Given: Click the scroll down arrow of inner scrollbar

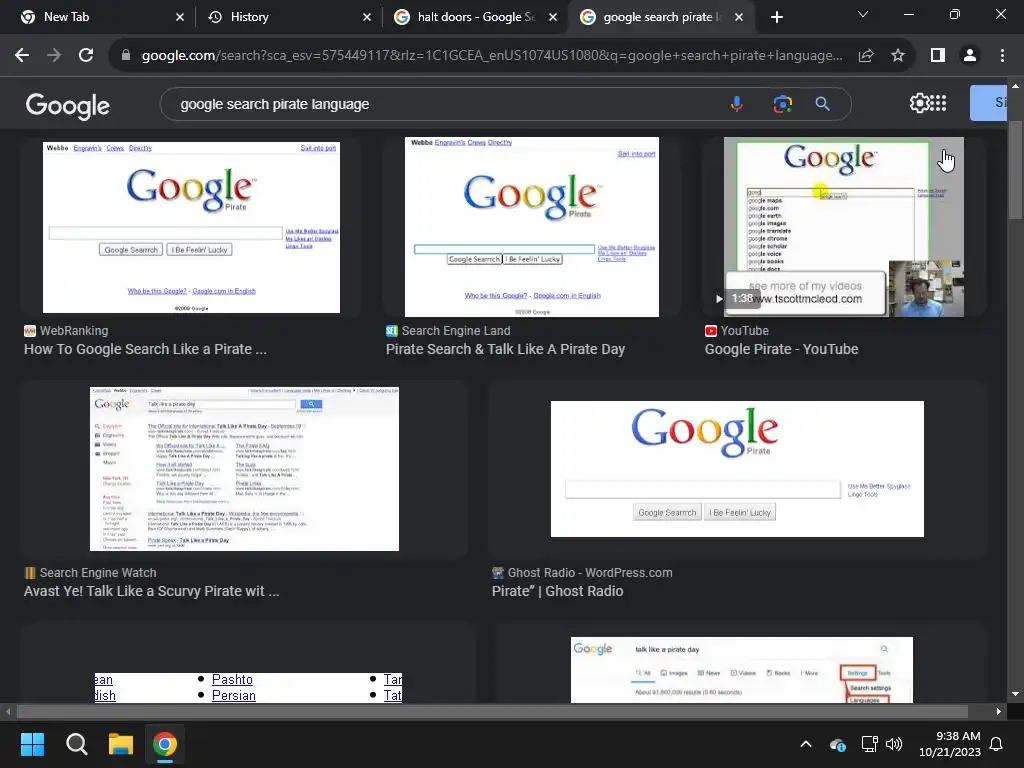Looking at the screenshot, I should point(1015,694).
